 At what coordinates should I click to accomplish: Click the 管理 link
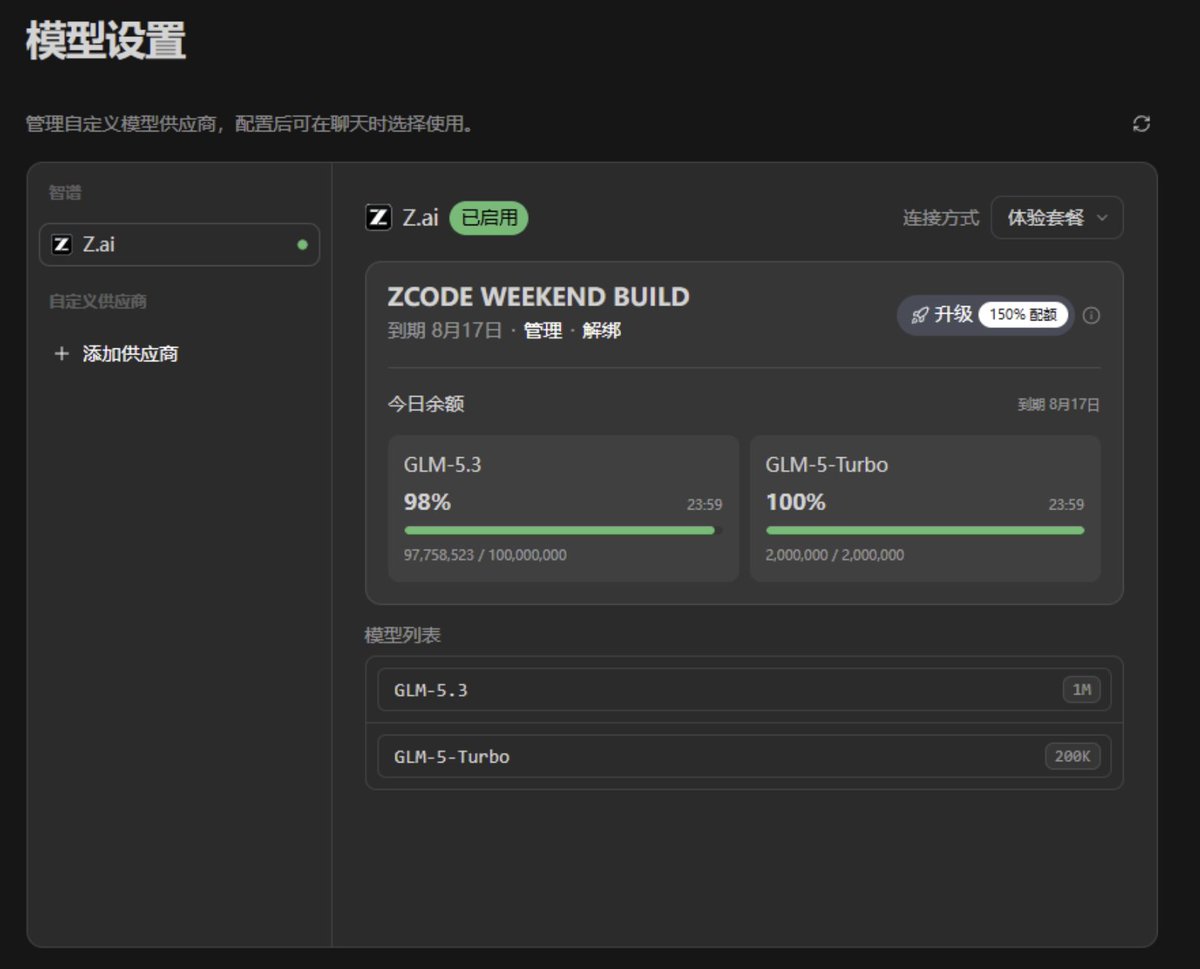(543, 330)
